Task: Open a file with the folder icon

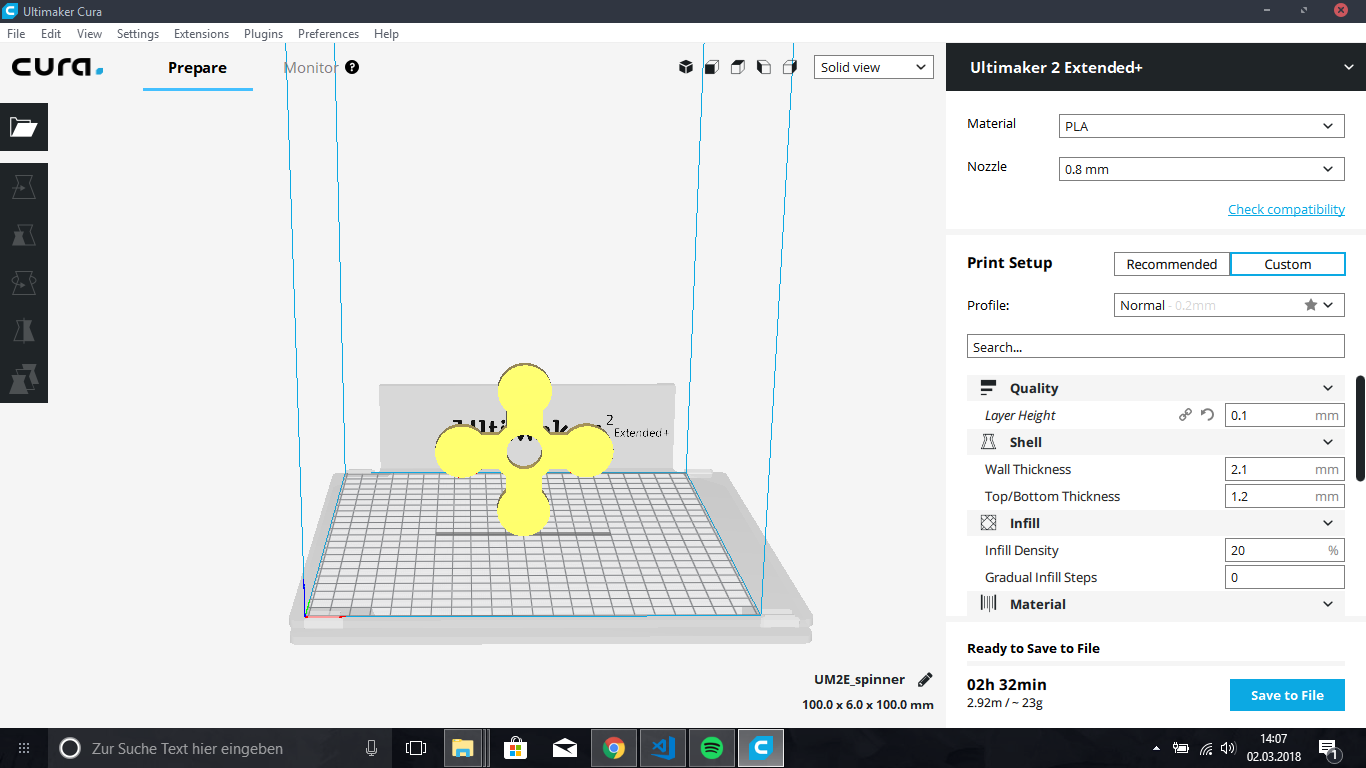Action: (x=24, y=127)
